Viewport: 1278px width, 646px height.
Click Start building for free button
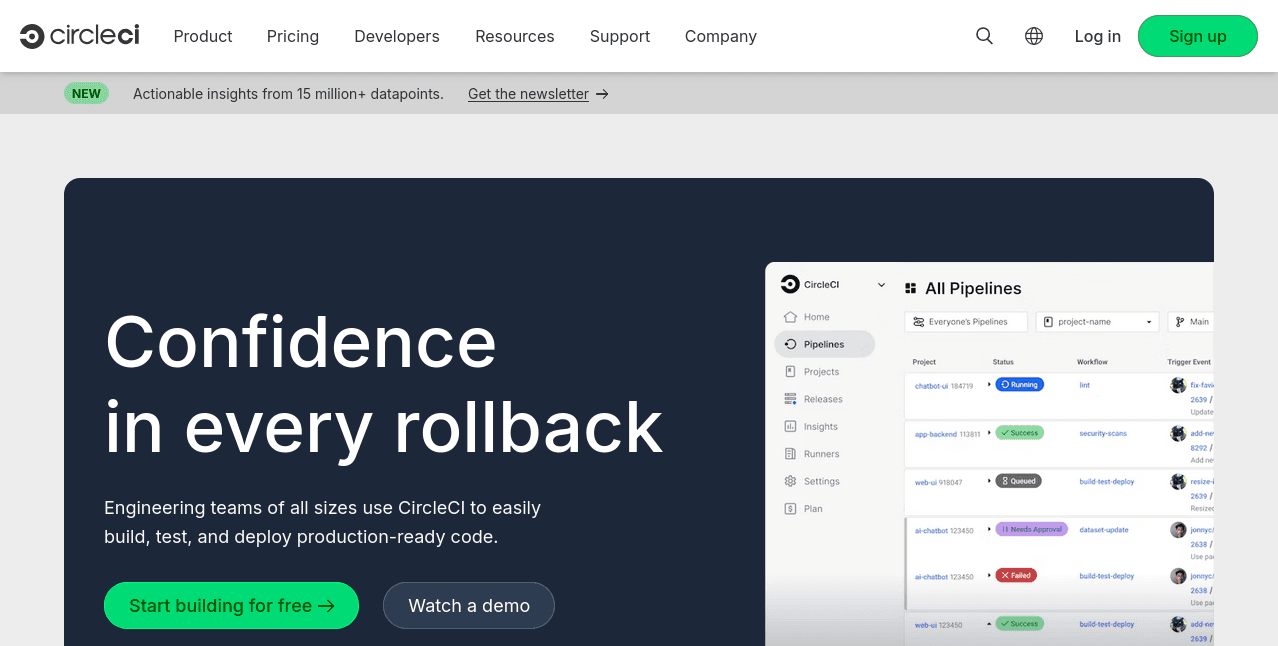coord(231,606)
